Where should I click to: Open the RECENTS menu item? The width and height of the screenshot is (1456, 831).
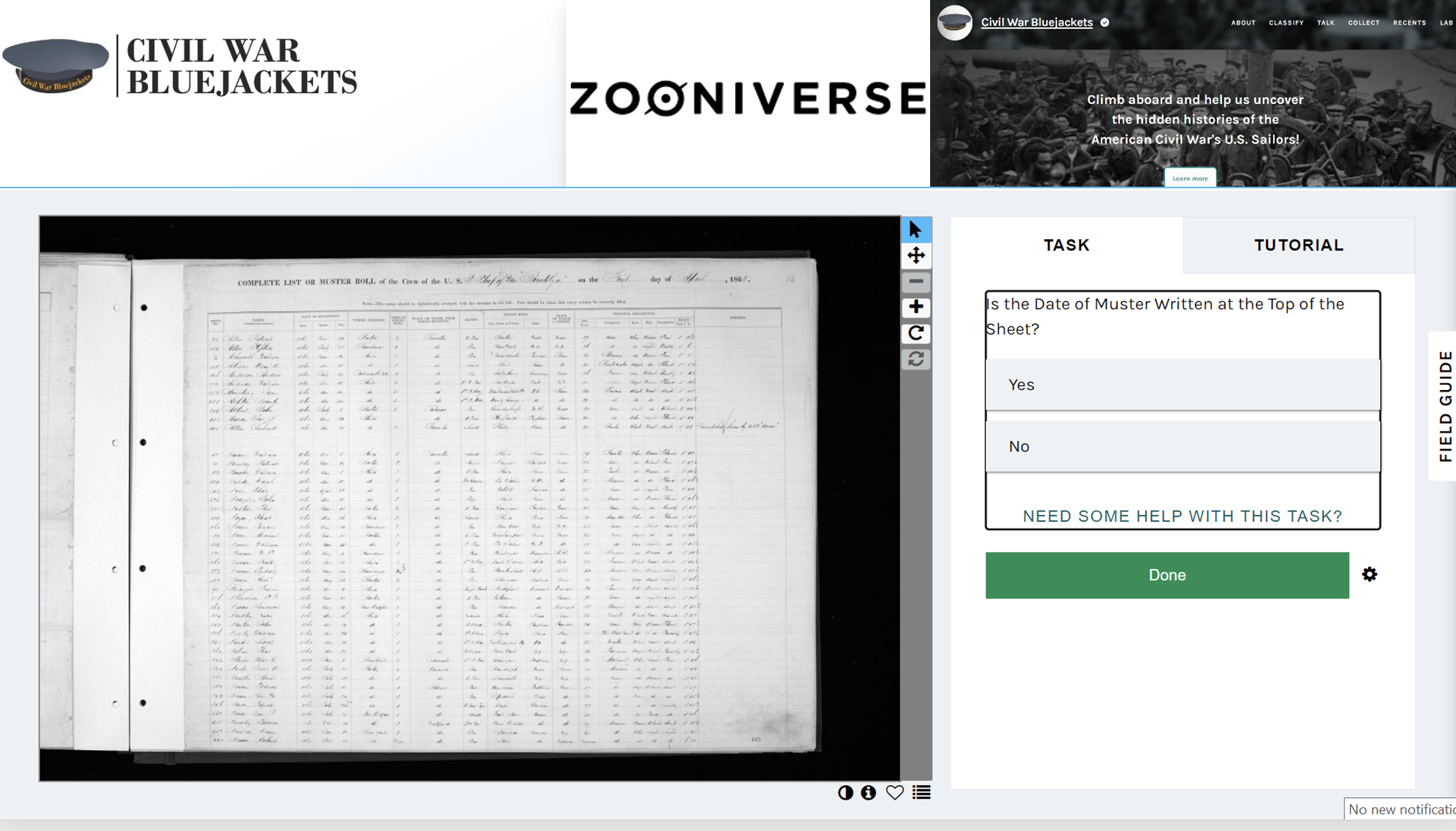pos(1409,23)
